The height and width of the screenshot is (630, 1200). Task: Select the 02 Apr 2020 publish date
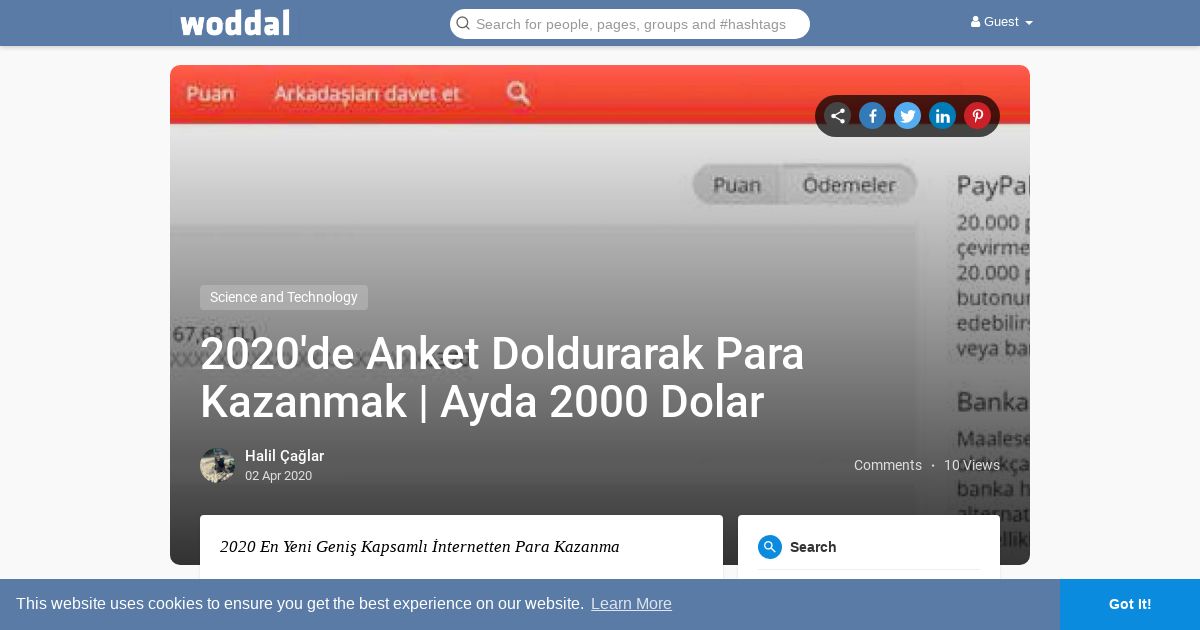278,476
